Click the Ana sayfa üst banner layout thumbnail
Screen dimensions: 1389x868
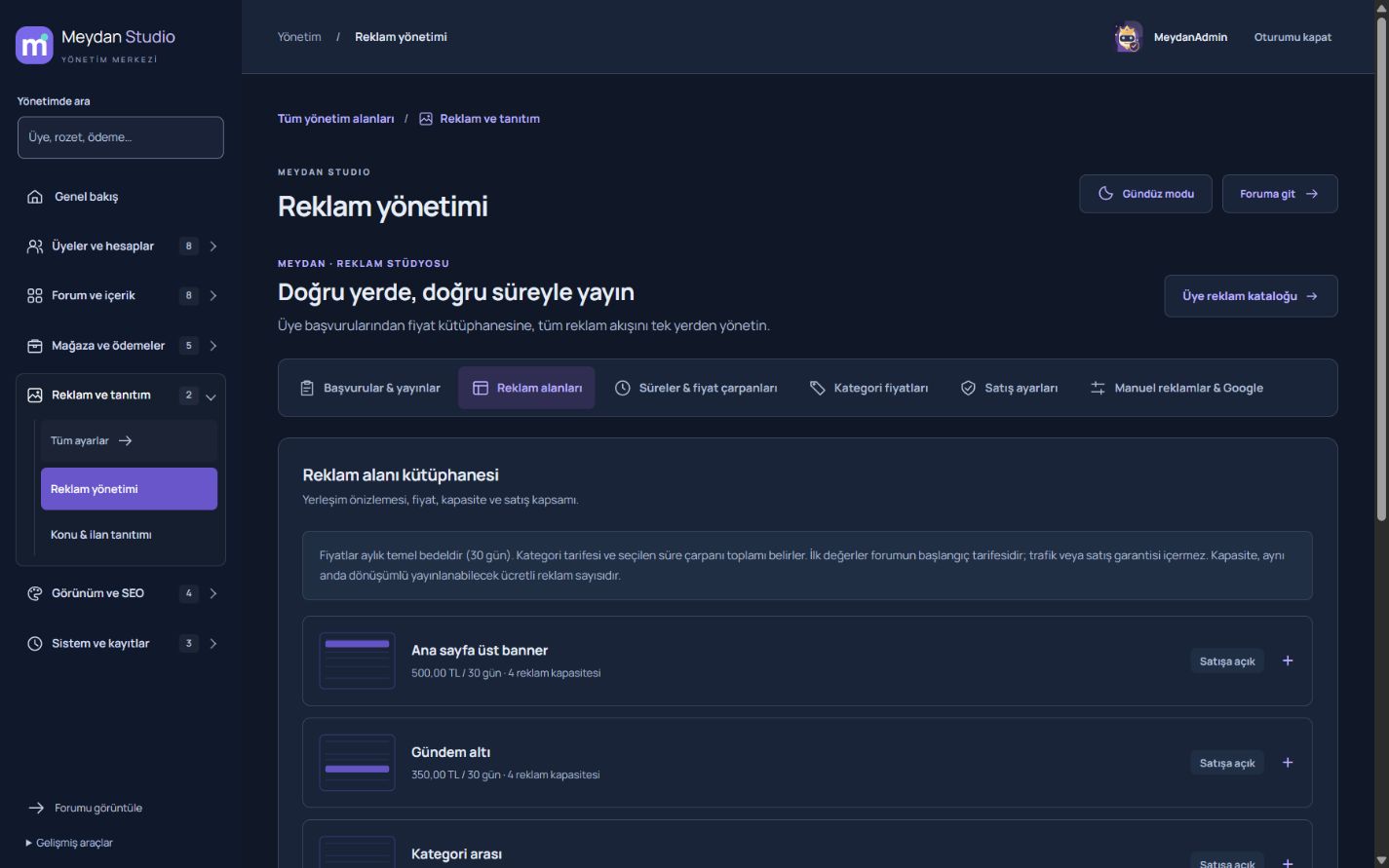[357, 660]
